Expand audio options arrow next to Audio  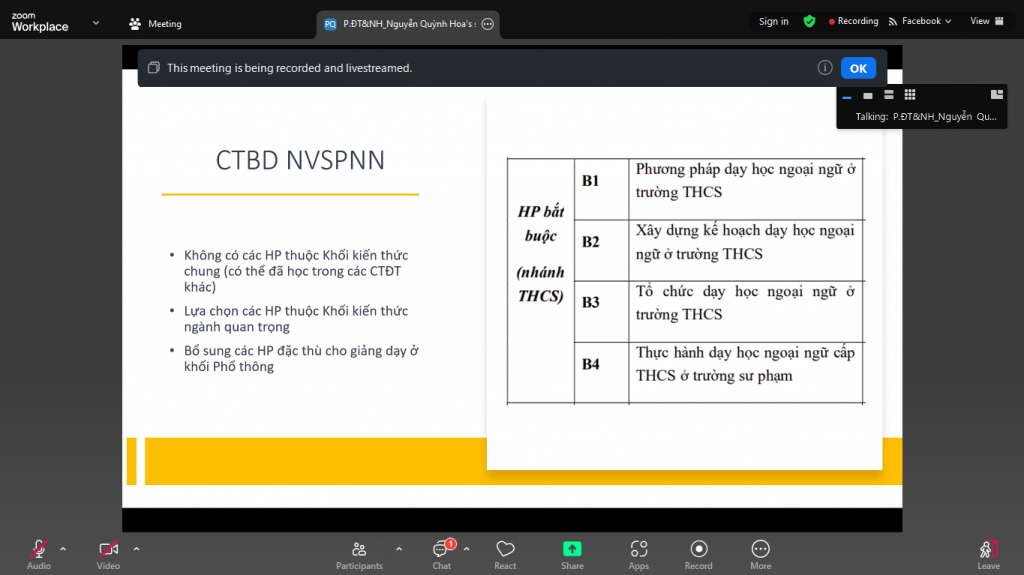point(63,550)
